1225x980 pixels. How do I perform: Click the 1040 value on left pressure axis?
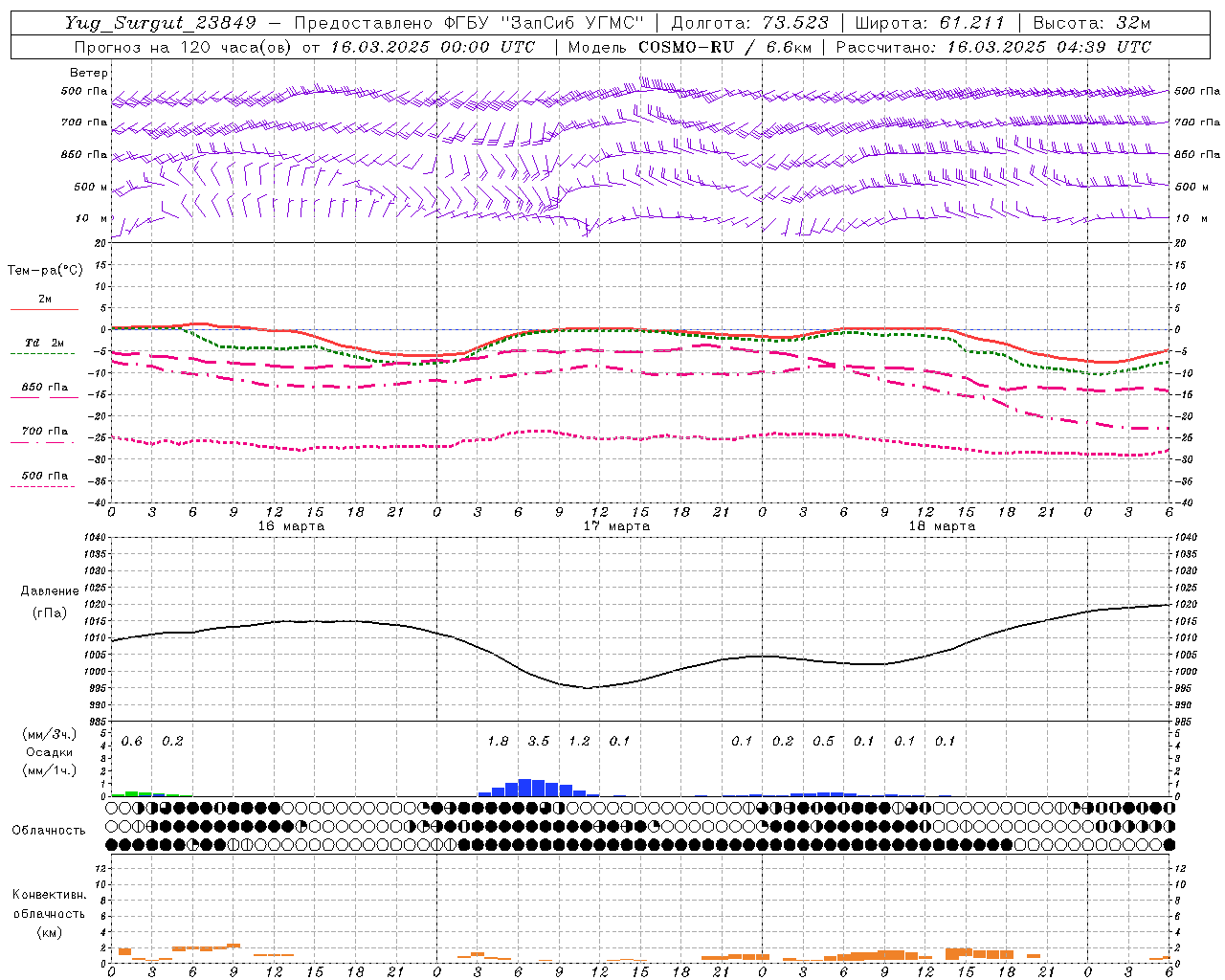[x=95, y=538]
